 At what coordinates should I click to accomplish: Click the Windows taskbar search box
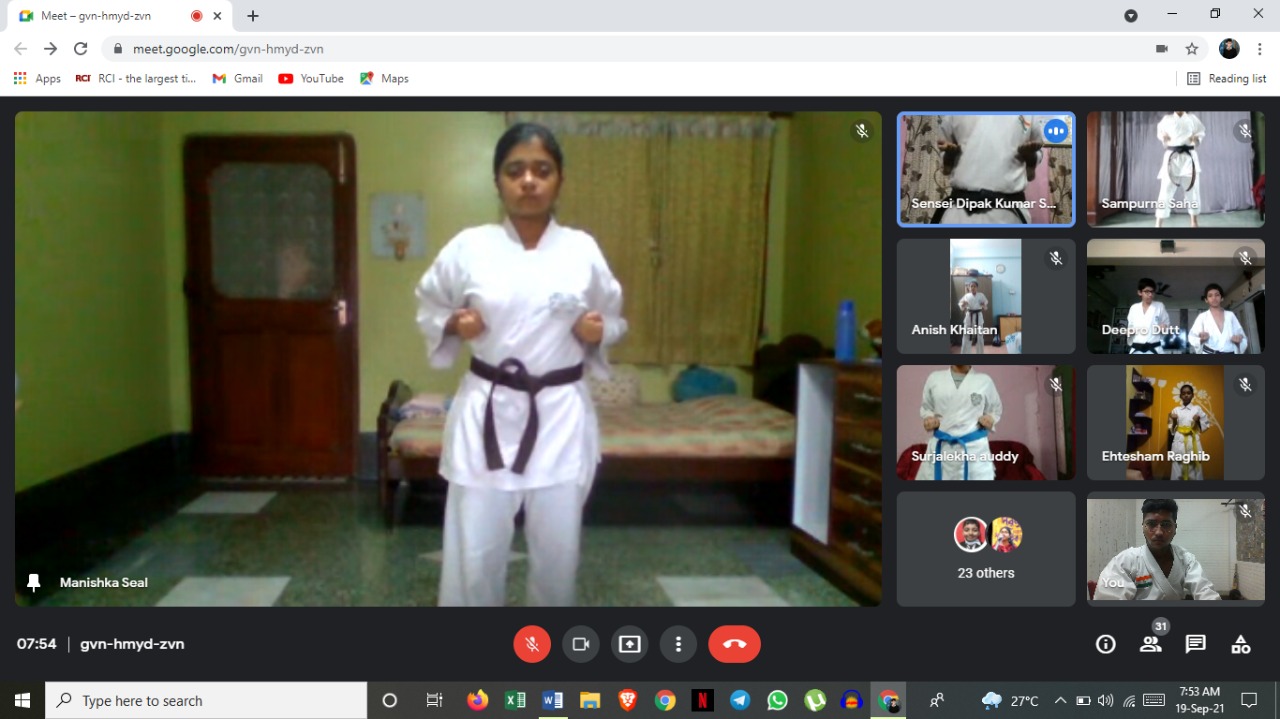pos(207,700)
